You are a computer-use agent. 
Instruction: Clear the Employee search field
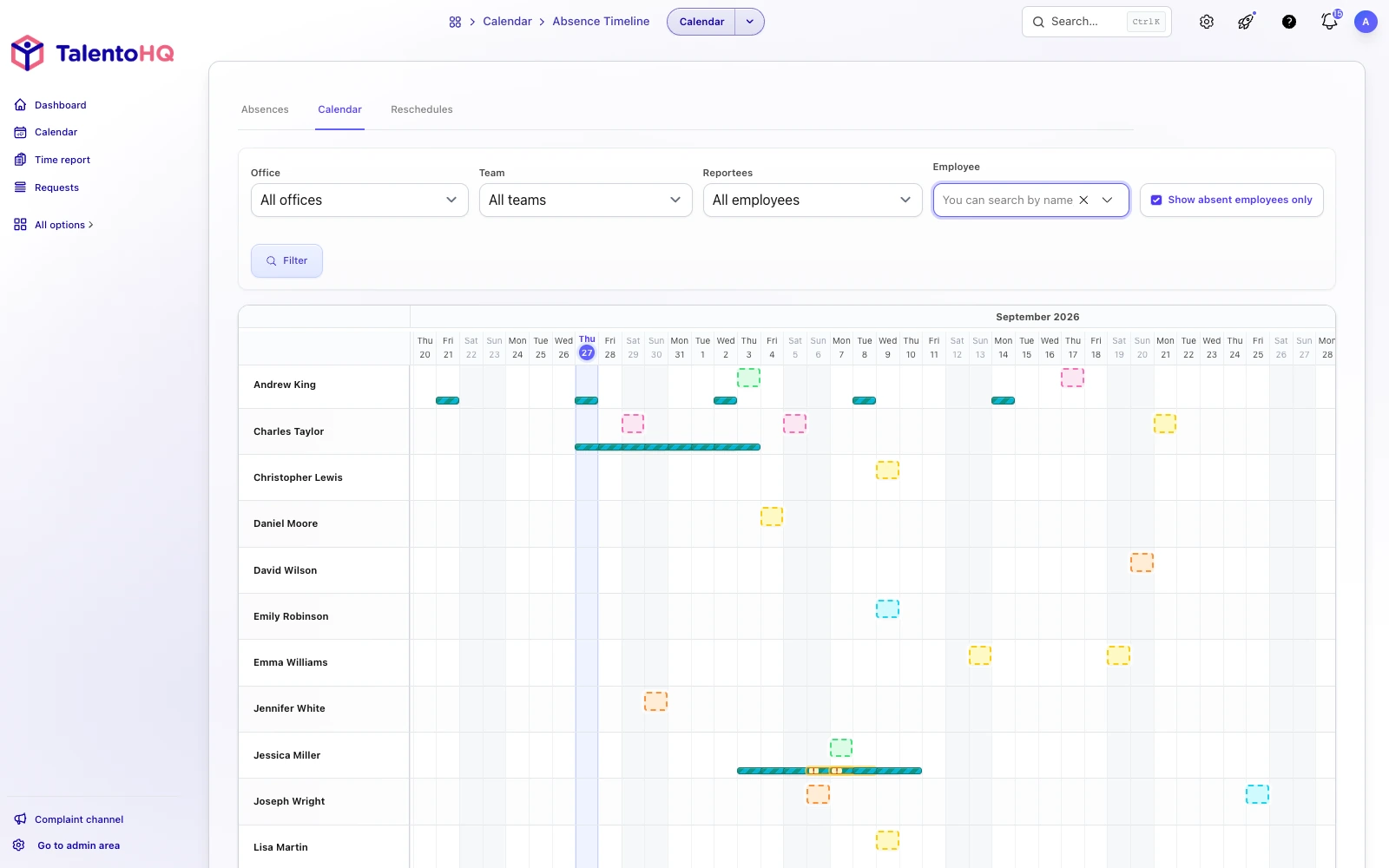[x=1083, y=200]
